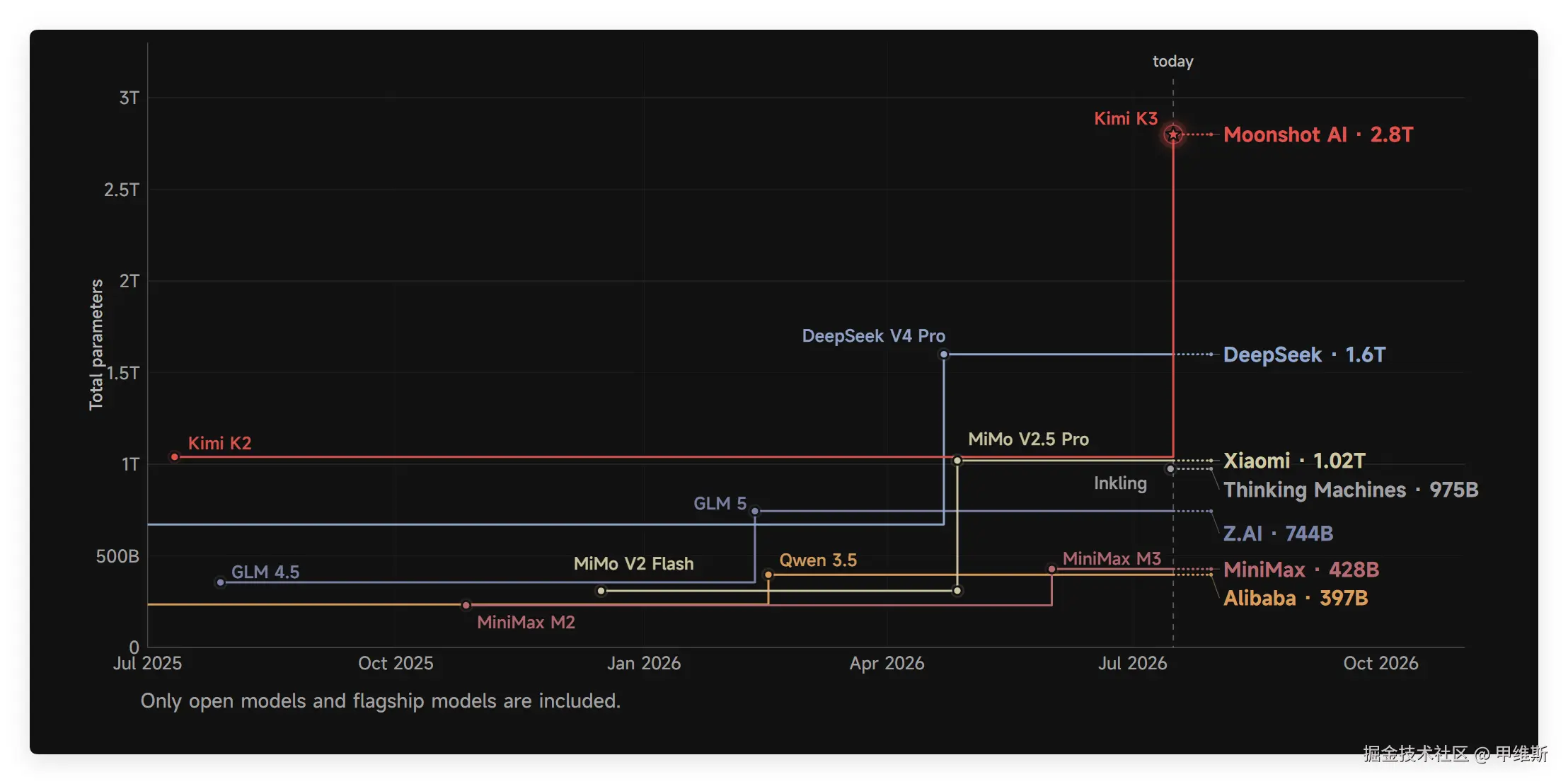The width and height of the screenshot is (1568, 784).
Task: Click the GLM 4.5 data point marker
Action: click(x=221, y=582)
